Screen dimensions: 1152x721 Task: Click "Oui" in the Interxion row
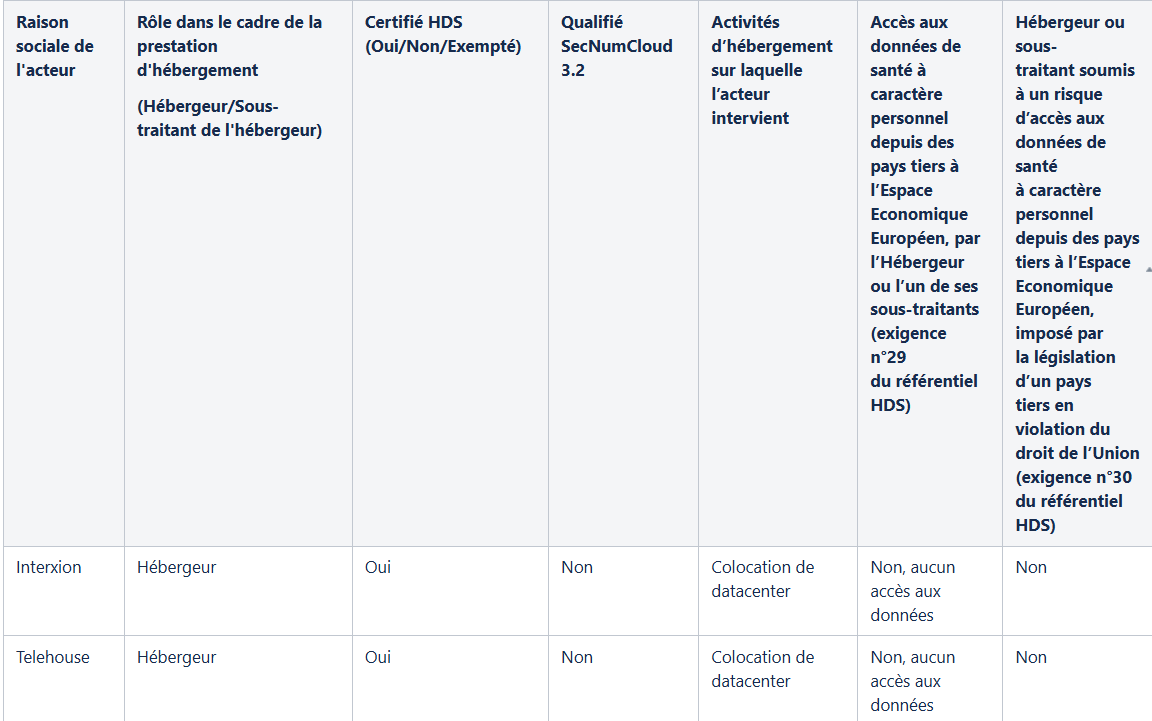tap(378, 567)
